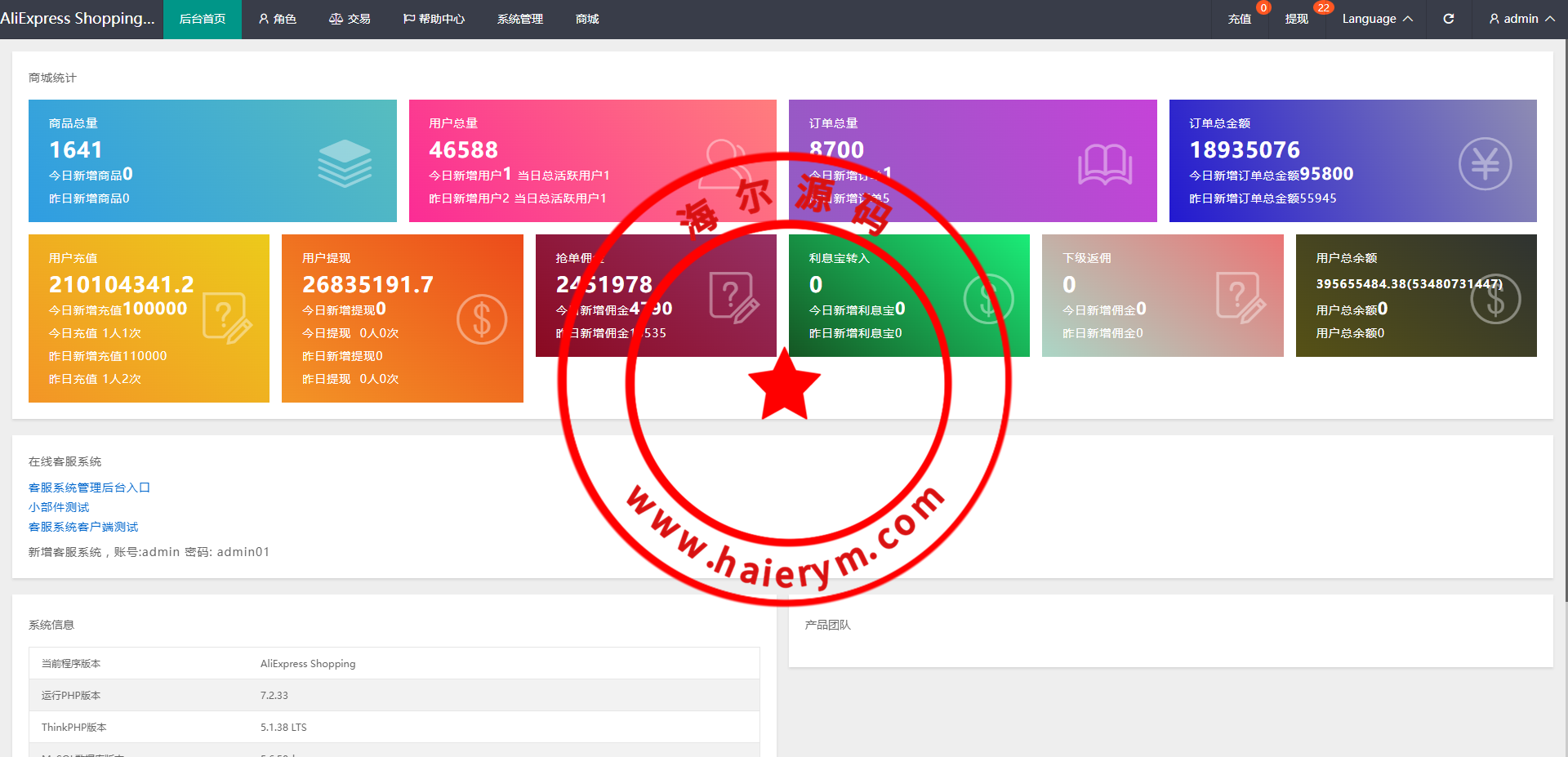Screen dimensions: 1568x757
Task: Select the 后台首页 tab
Action: coord(203,19)
